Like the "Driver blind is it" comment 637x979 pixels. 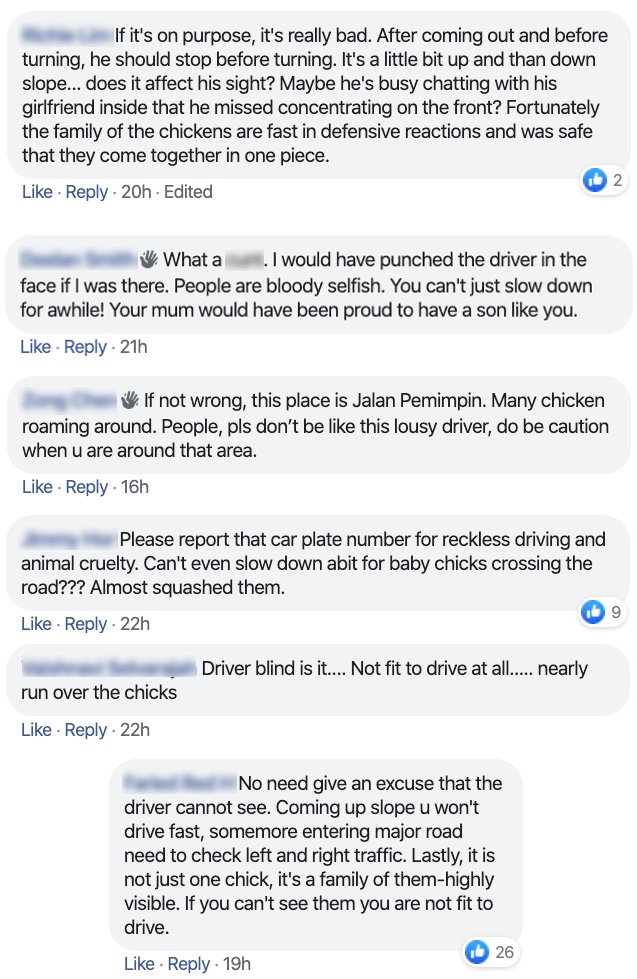[x=37, y=730]
